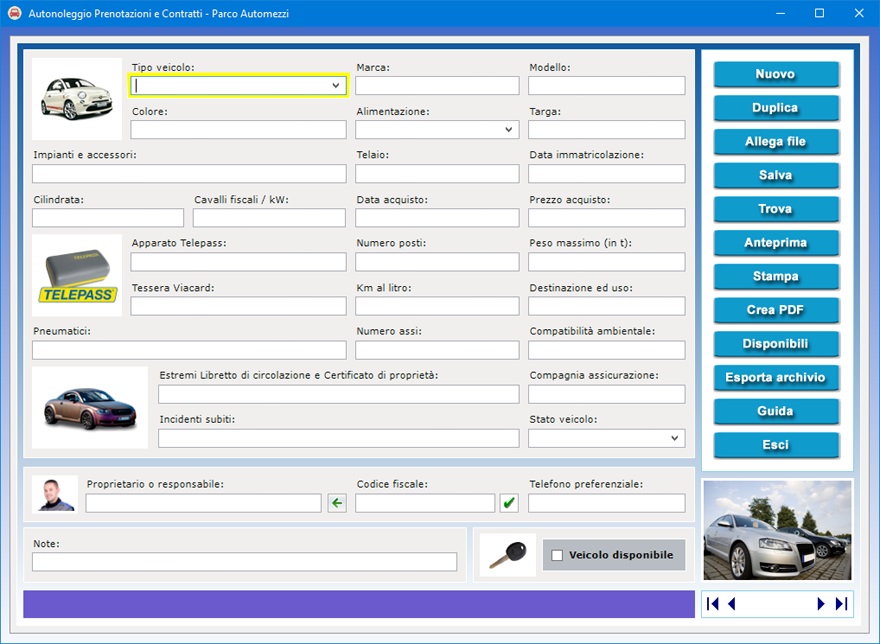Click the Peso massimo (in t) field
Screen dimensions: 880x644
pos(607,262)
